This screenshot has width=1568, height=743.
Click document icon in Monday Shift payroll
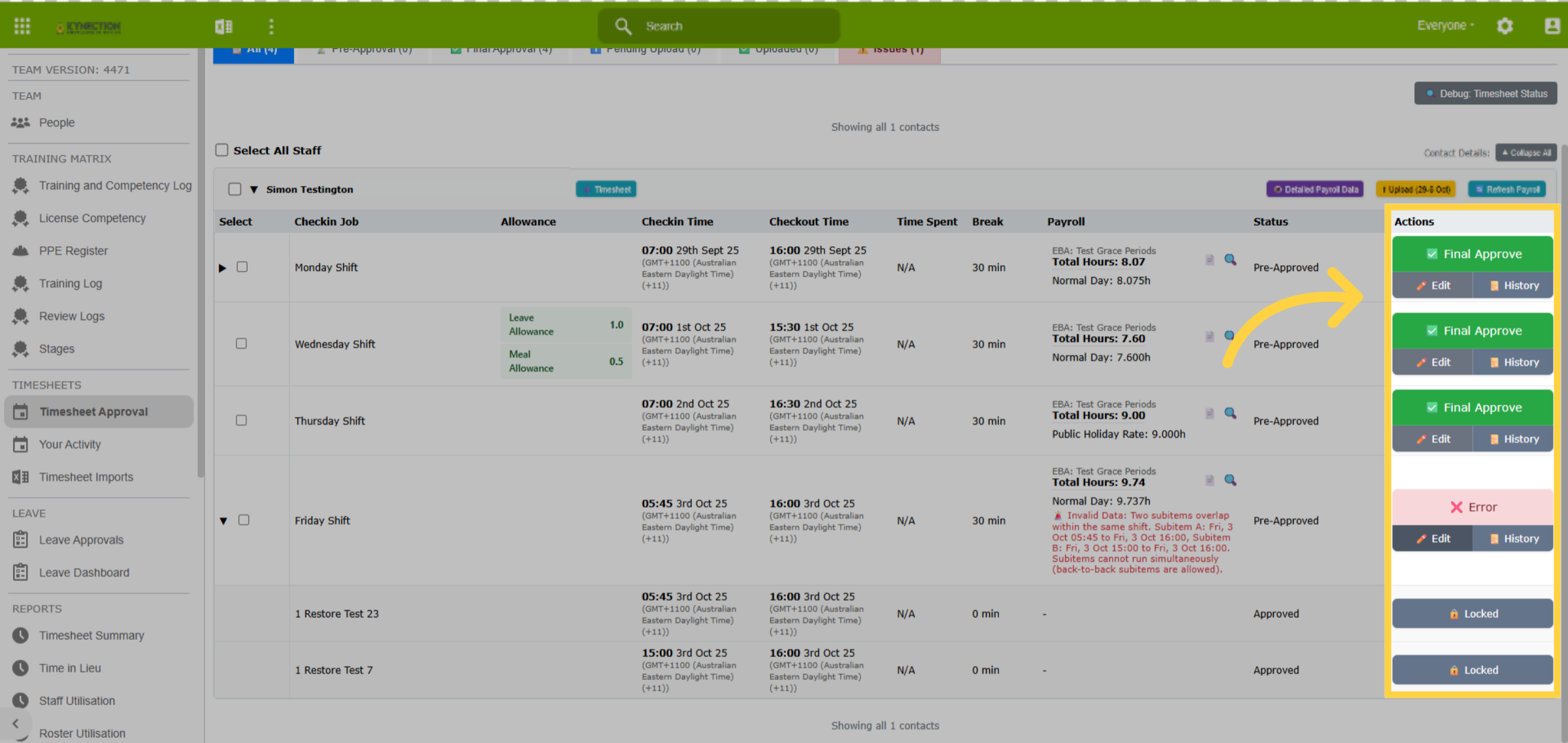click(x=1210, y=260)
